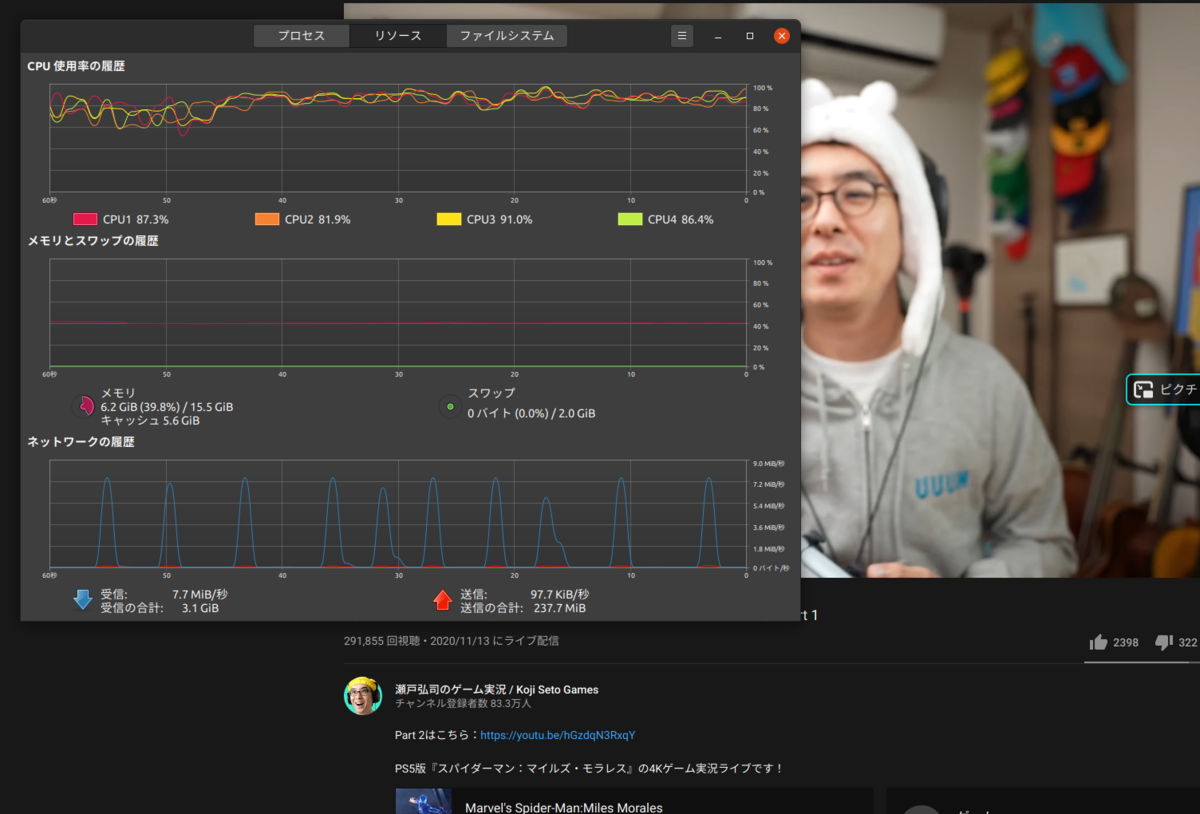Image resolution: width=1200 pixels, height=814 pixels.
Task: Click the CPU2 orange color swatch
Action: pyautogui.click(x=267, y=219)
